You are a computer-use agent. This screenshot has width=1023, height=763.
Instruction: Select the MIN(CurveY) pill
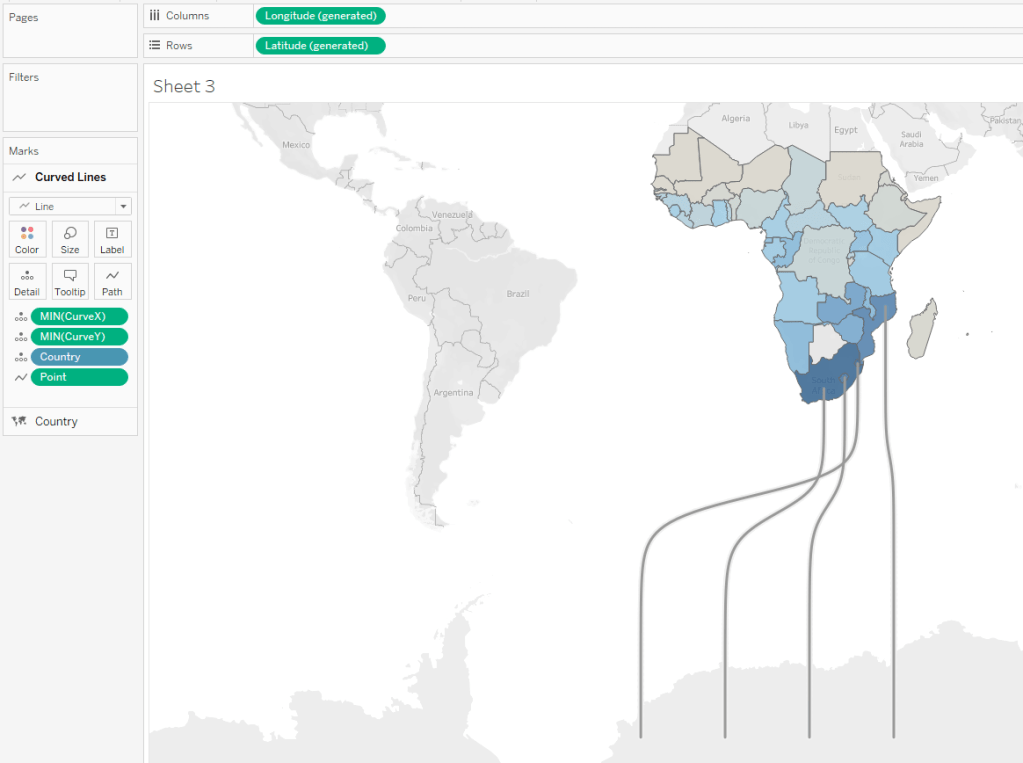pyautogui.click(x=79, y=336)
